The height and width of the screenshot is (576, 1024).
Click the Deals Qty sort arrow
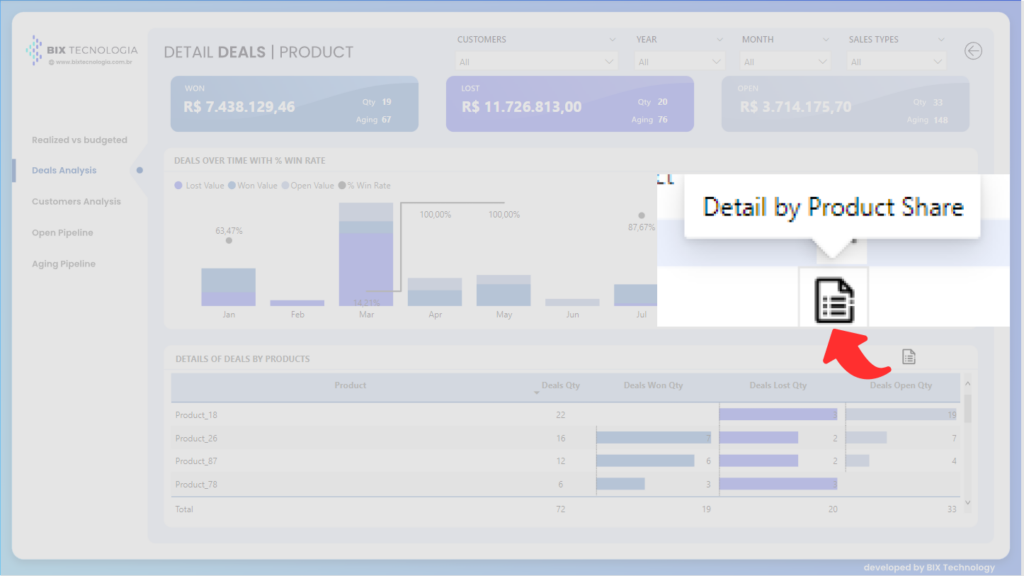coord(537,393)
